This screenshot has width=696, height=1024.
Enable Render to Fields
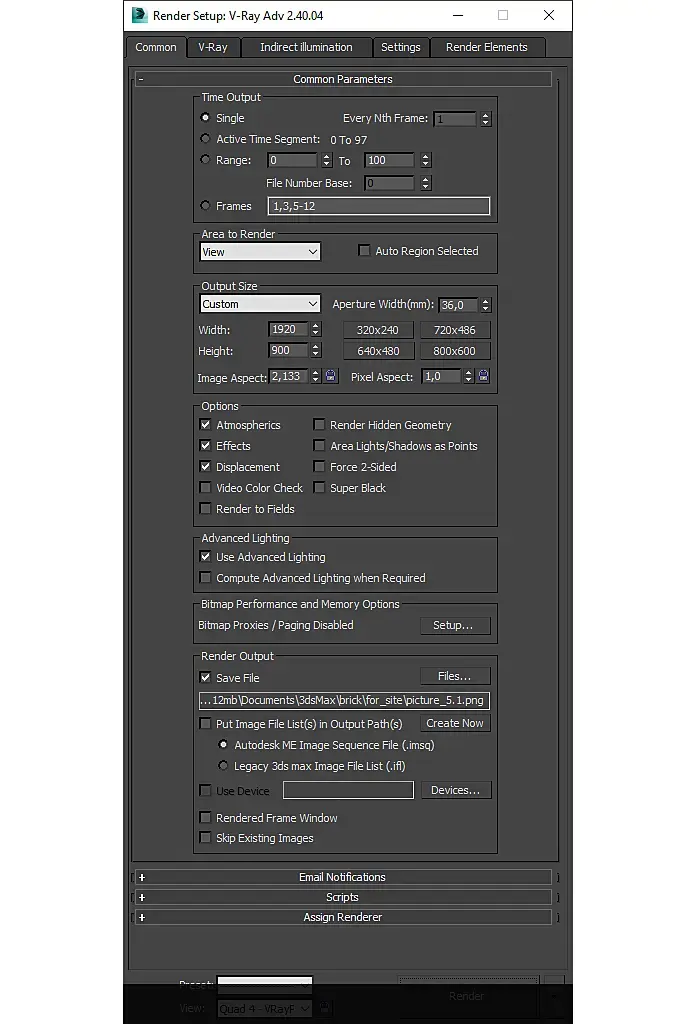(x=206, y=508)
